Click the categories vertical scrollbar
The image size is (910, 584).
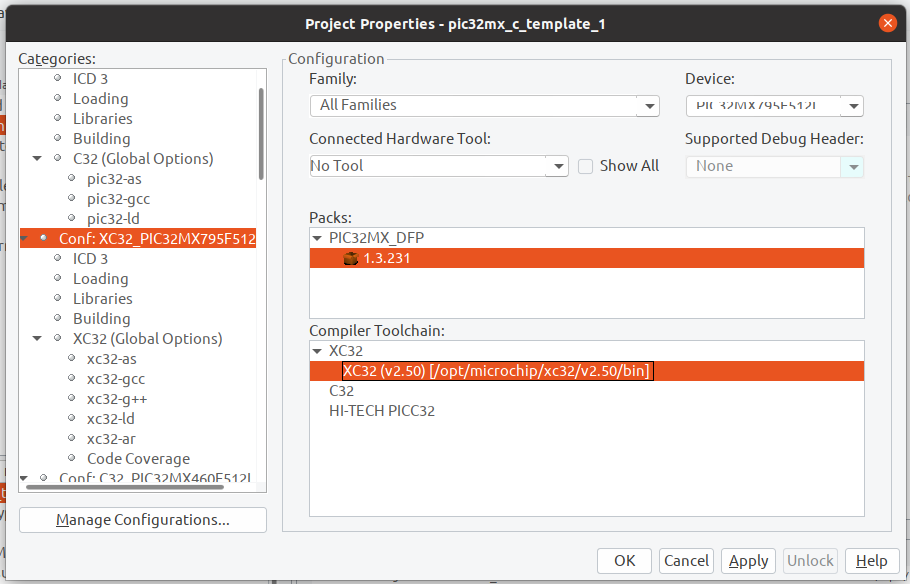click(x=261, y=134)
